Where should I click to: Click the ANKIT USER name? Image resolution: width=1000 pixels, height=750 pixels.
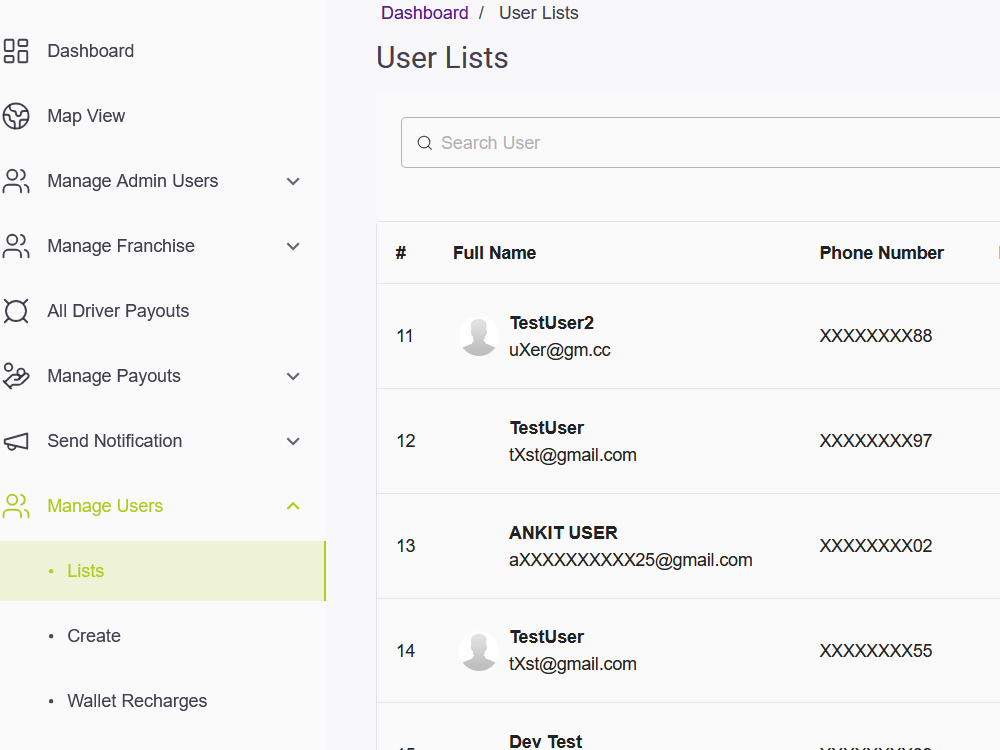click(563, 533)
